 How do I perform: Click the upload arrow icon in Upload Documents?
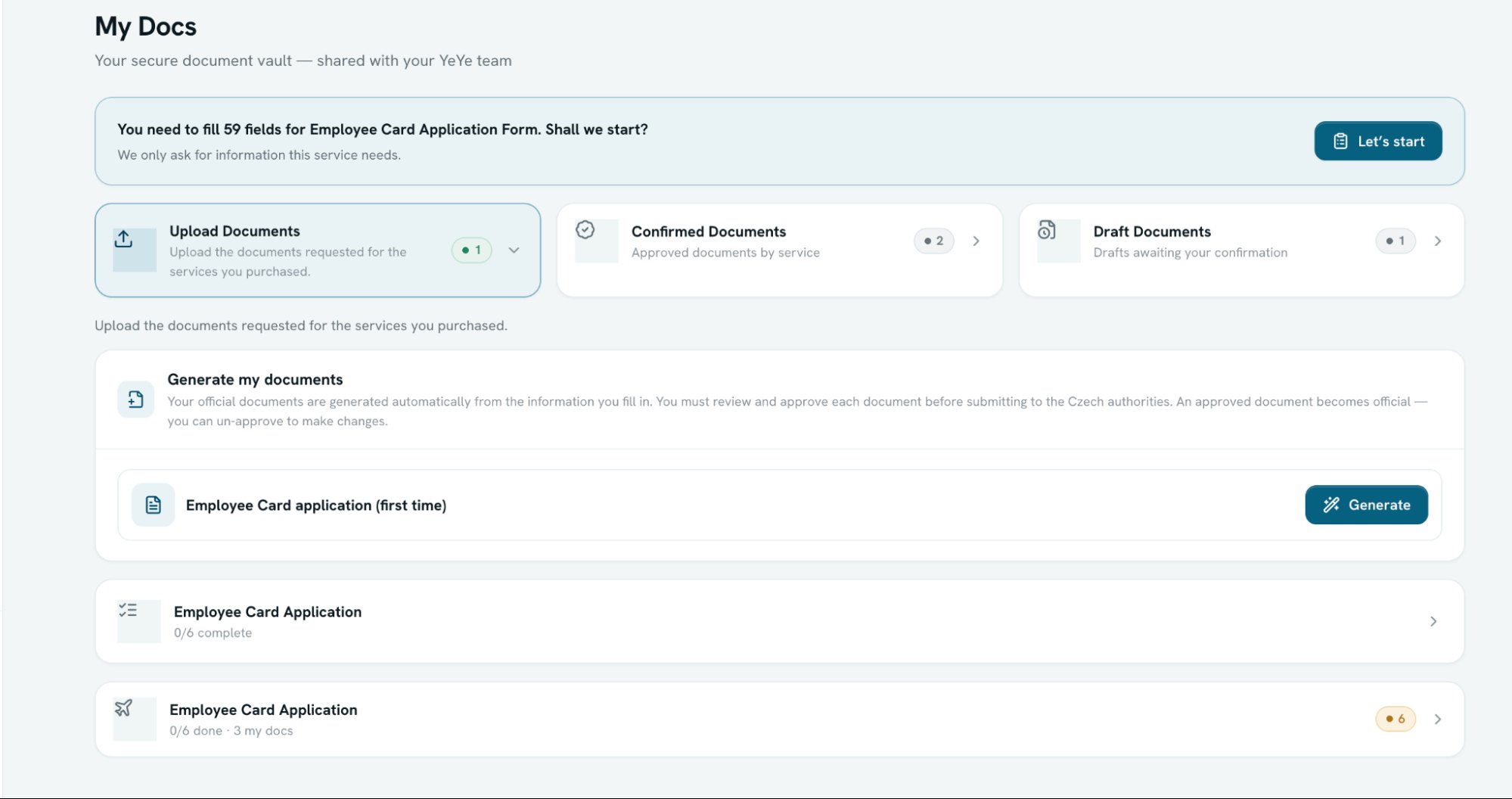click(x=124, y=239)
